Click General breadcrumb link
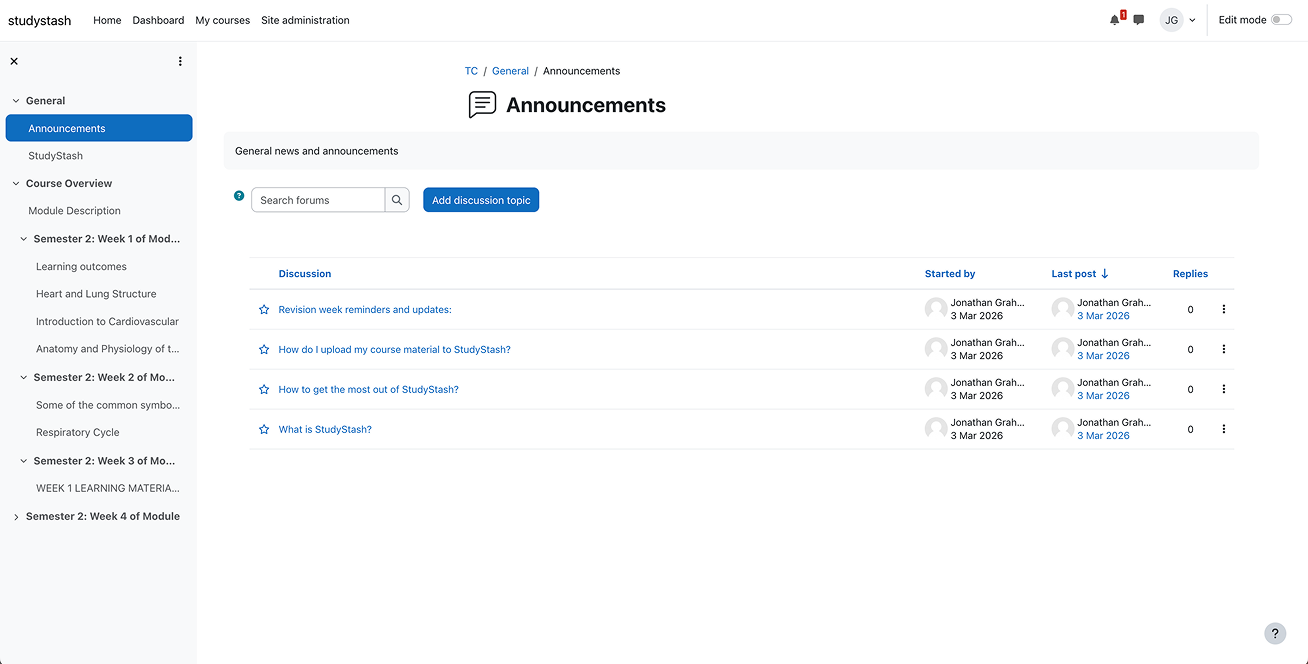This screenshot has width=1308, height=664. pyautogui.click(x=510, y=71)
